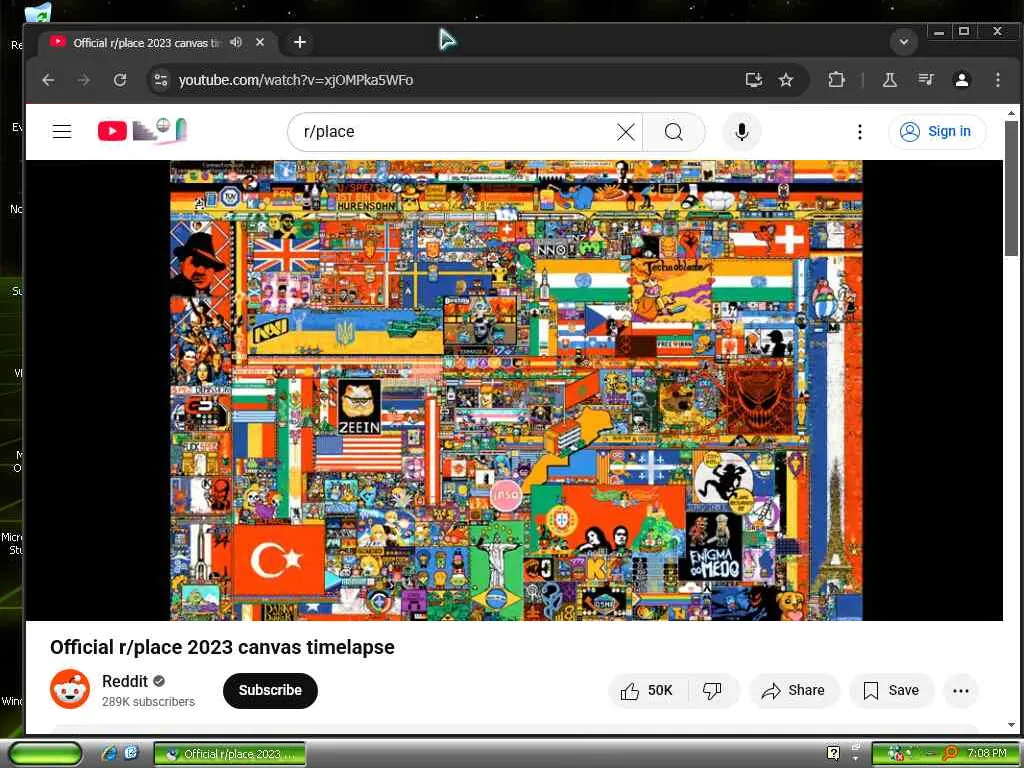Open the taskbar help question-mark icon
The height and width of the screenshot is (768, 1024).
pyautogui.click(x=833, y=753)
